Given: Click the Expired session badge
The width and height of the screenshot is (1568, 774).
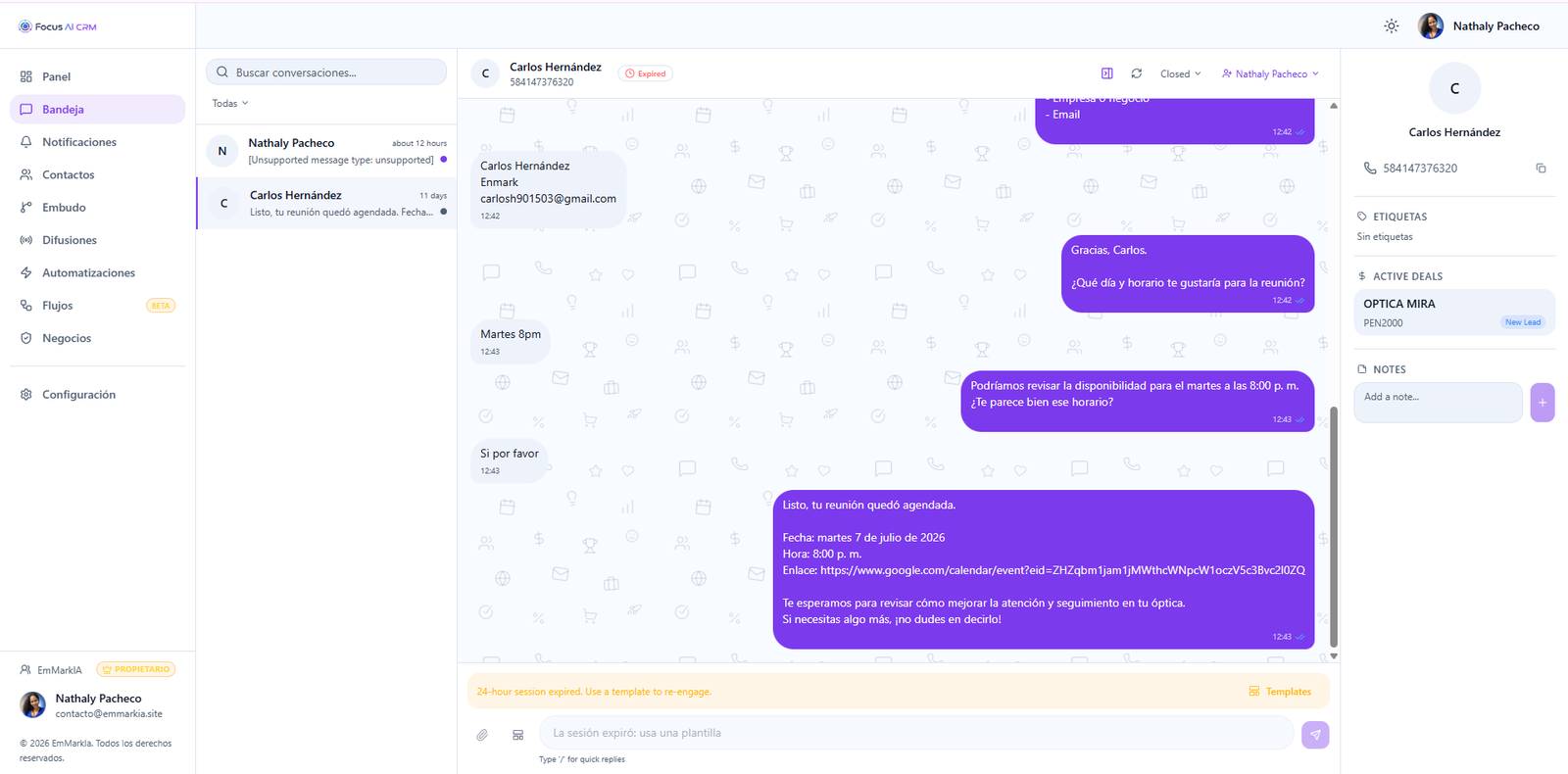Looking at the screenshot, I should tap(645, 73).
